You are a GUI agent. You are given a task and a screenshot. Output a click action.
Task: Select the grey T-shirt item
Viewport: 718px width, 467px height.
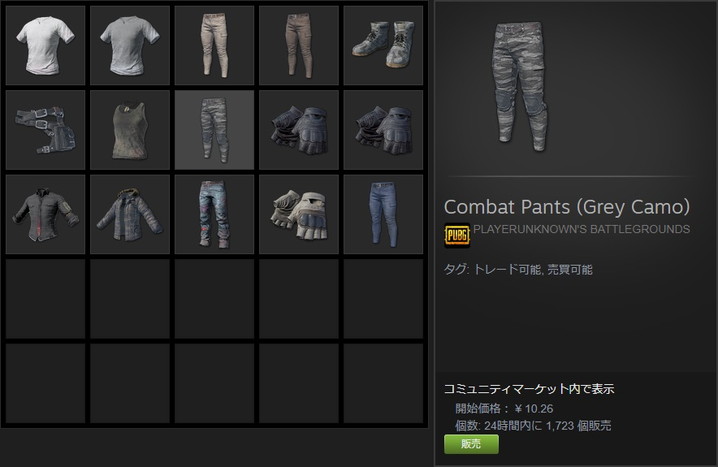[130, 45]
